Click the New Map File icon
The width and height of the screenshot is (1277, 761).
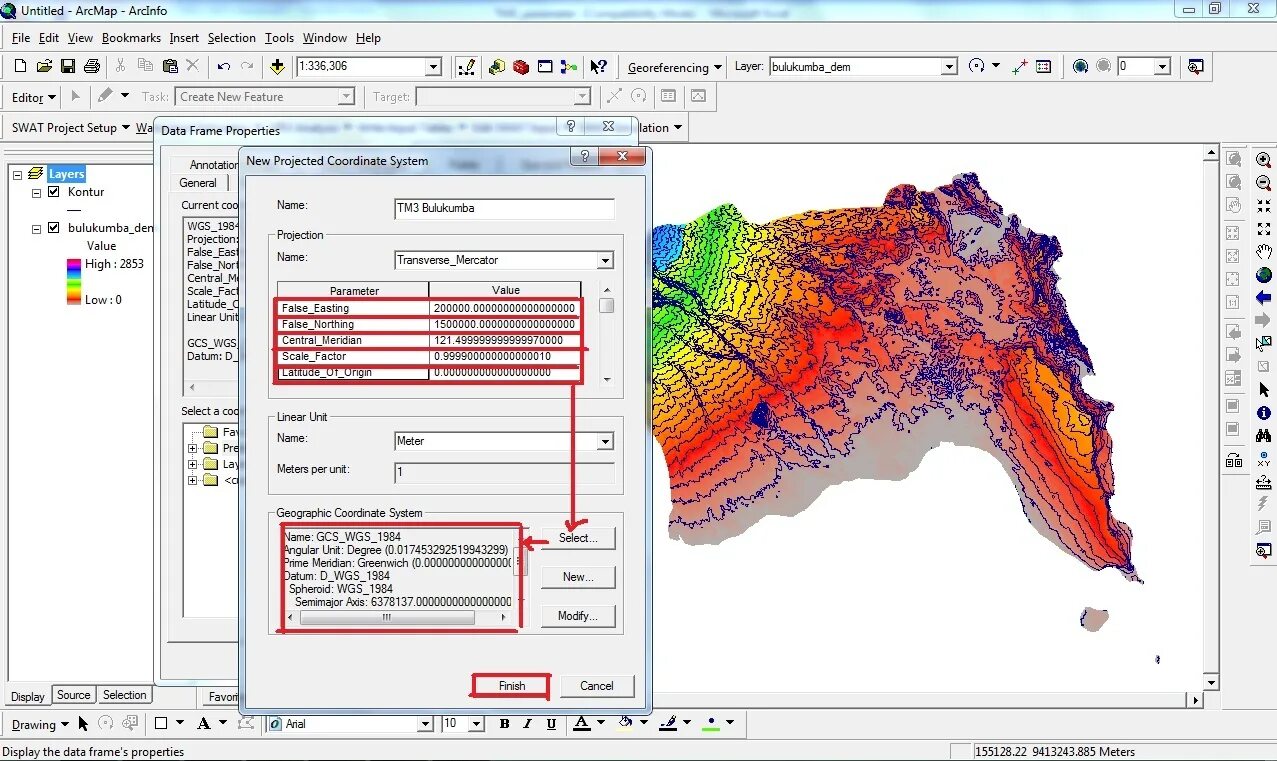pyautogui.click(x=20, y=66)
